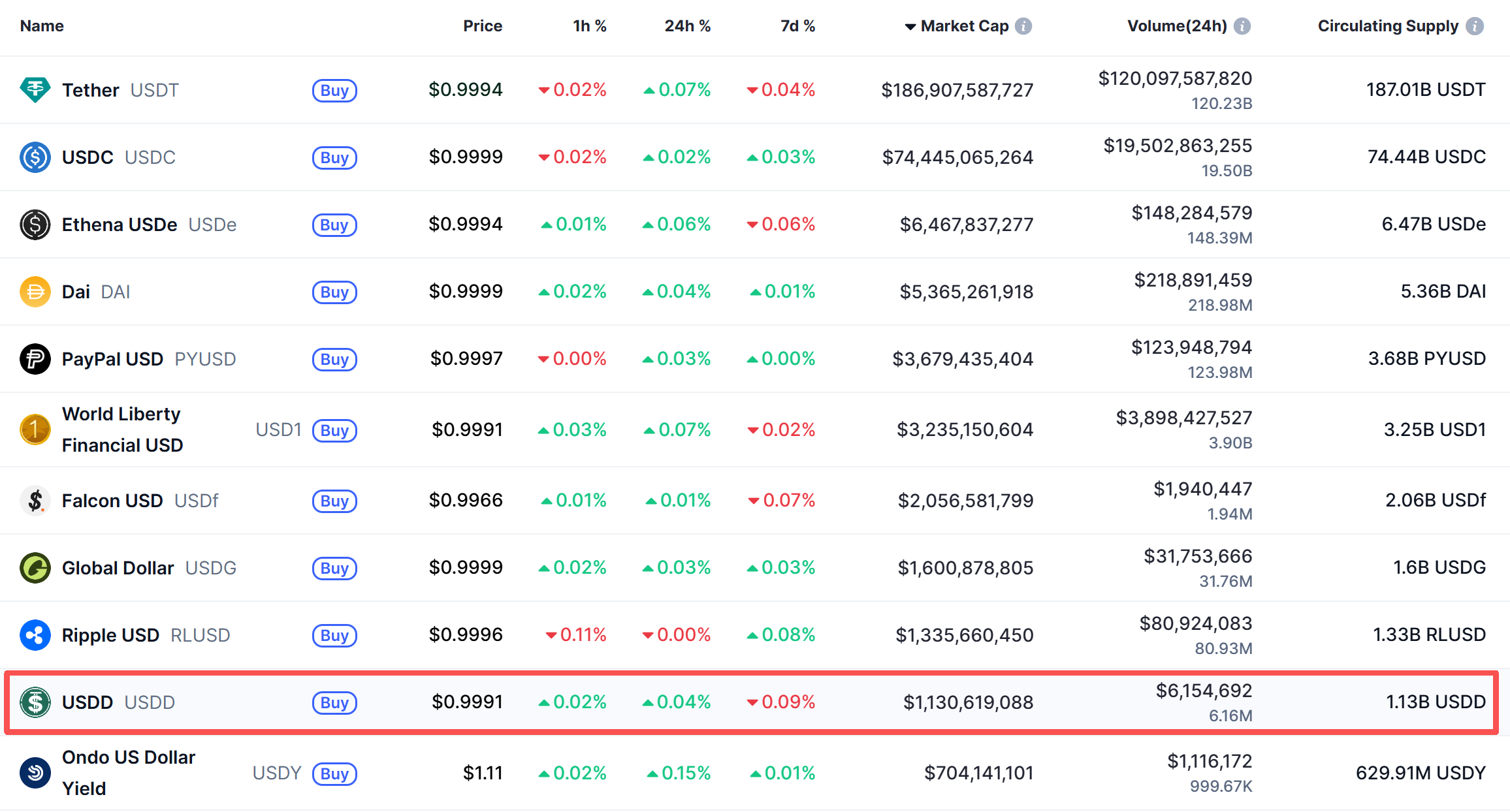The image size is (1510, 812).
Task: Click the USDC coin logo icon
Action: point(35,157)
